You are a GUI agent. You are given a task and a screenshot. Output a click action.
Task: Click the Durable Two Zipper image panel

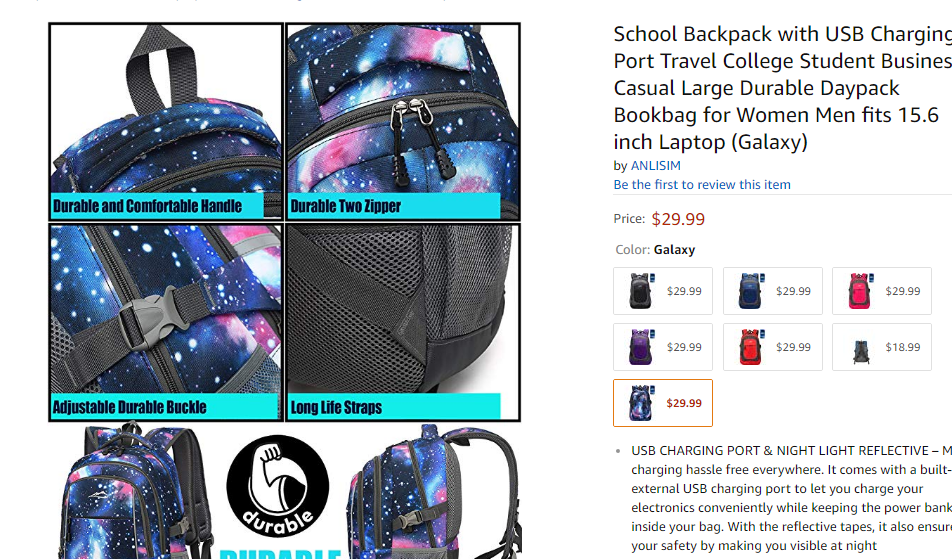(403, 121)
